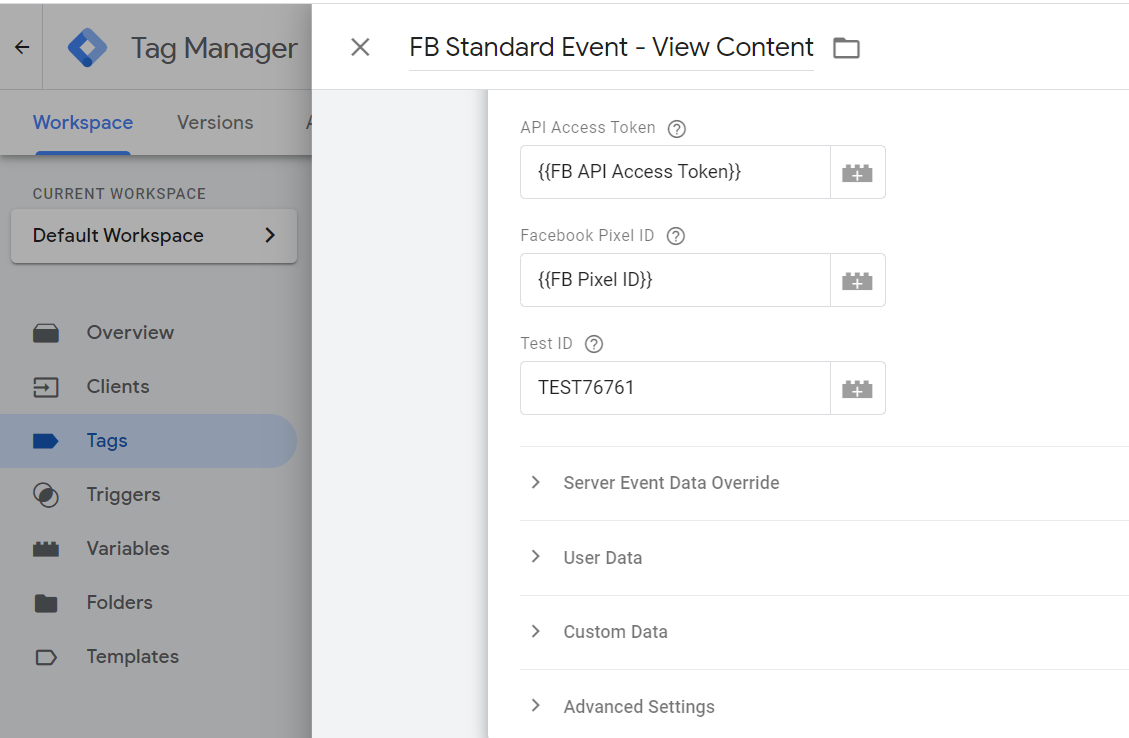The height and width of the screenshot is (738, 1129).
Task: Edit the API Access Token input
Action: point(675,172)
